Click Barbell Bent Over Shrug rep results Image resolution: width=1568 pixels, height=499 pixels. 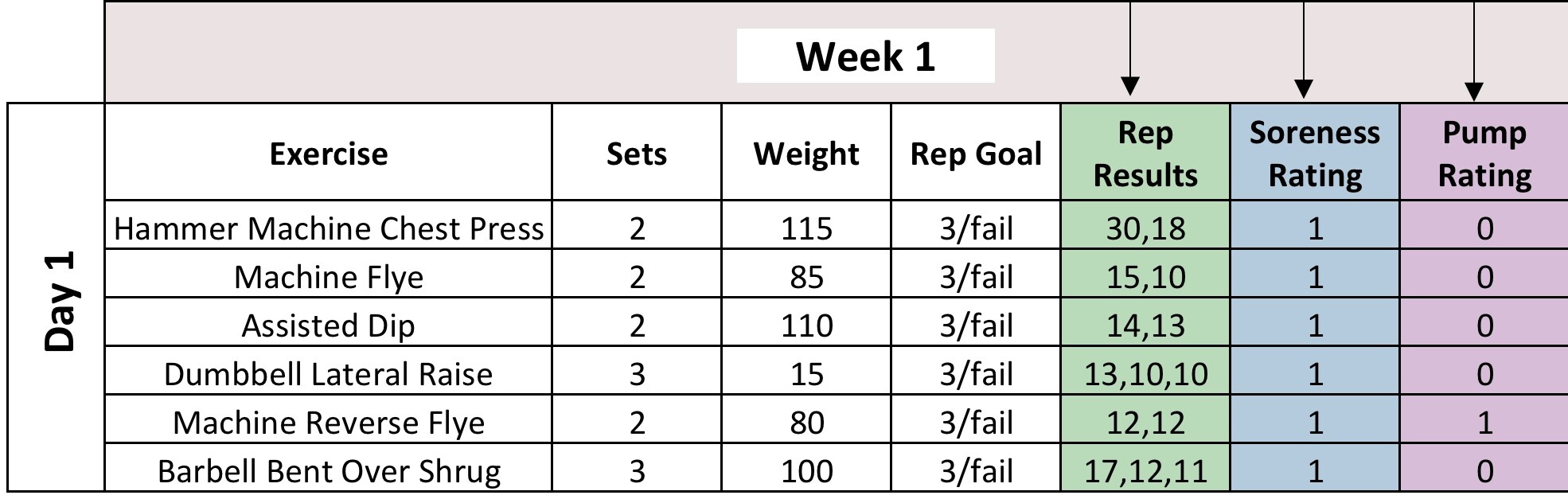(x=1145, y=471)
